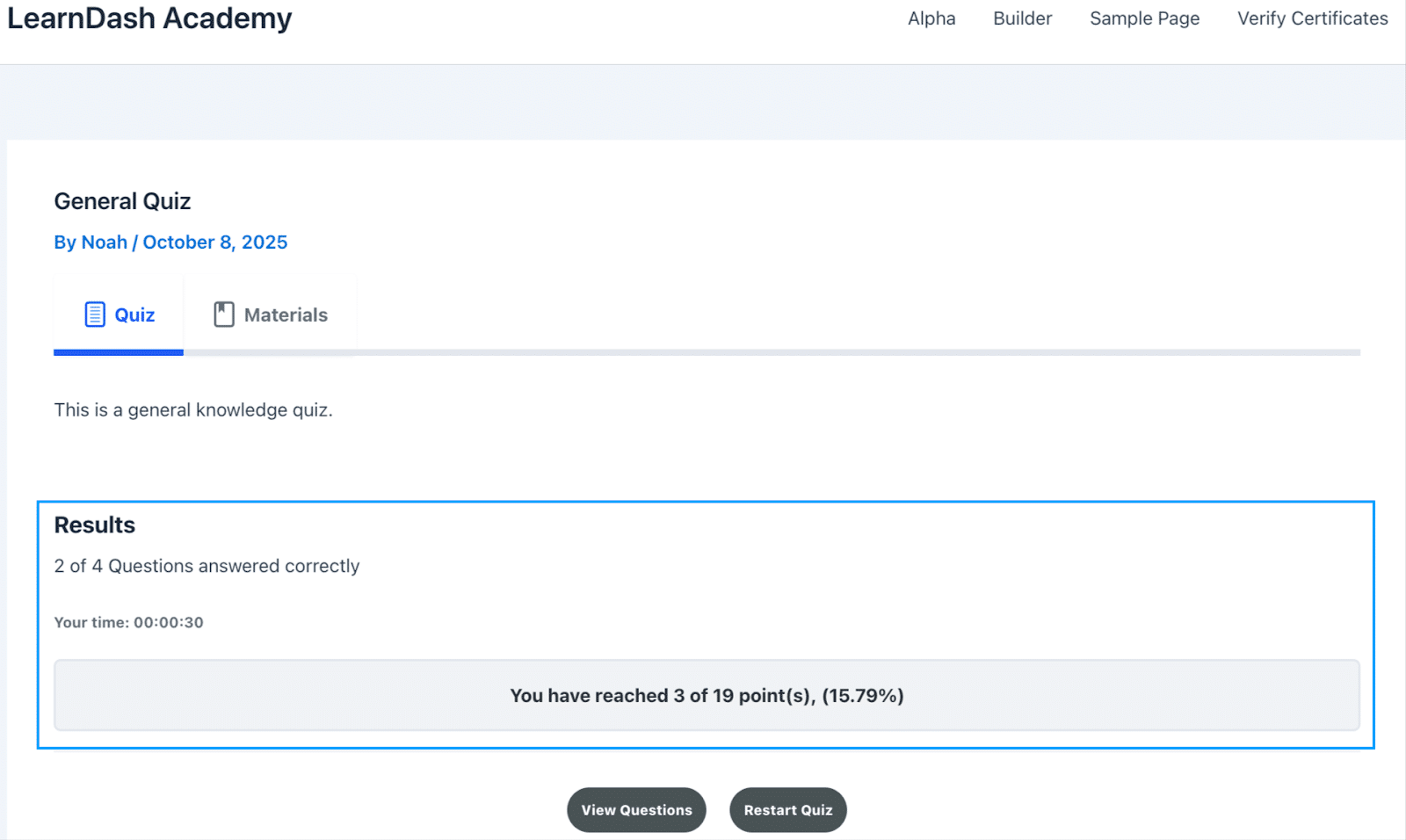Click the October 8, 2025 date

pyautogui.click(x=215, y=243)
